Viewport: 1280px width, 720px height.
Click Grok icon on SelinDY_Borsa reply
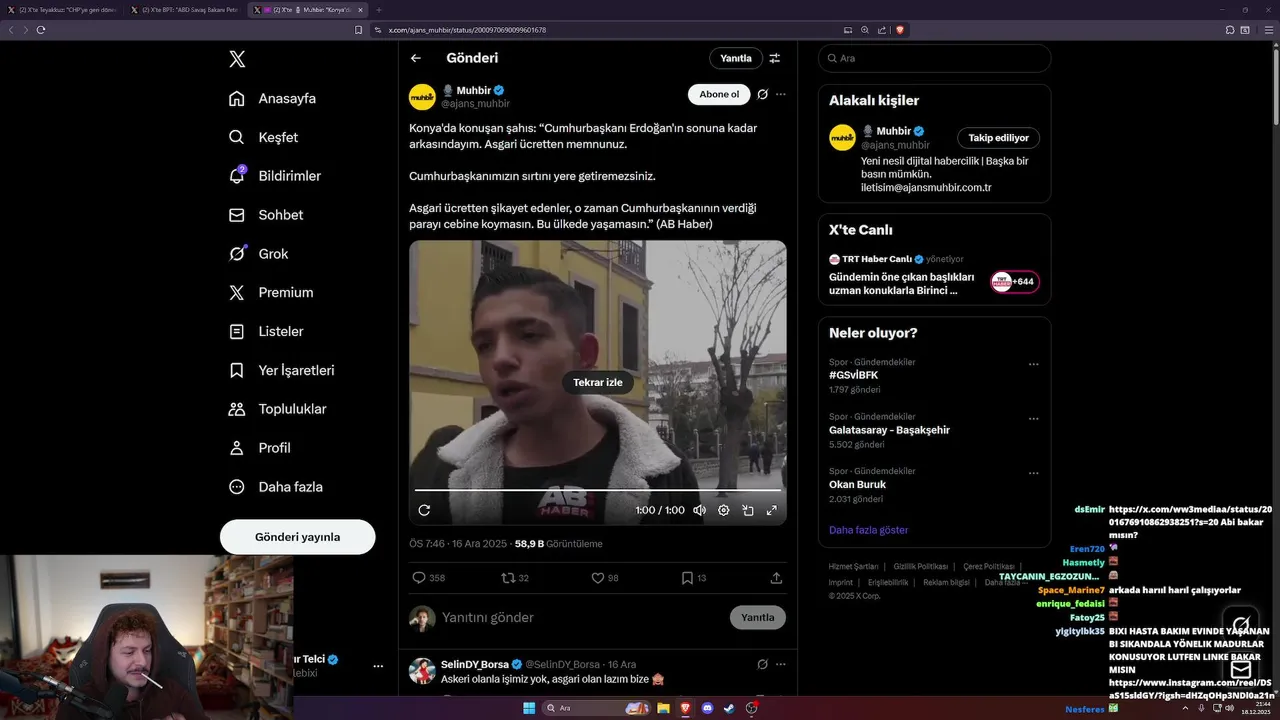(x=762, y=664)
